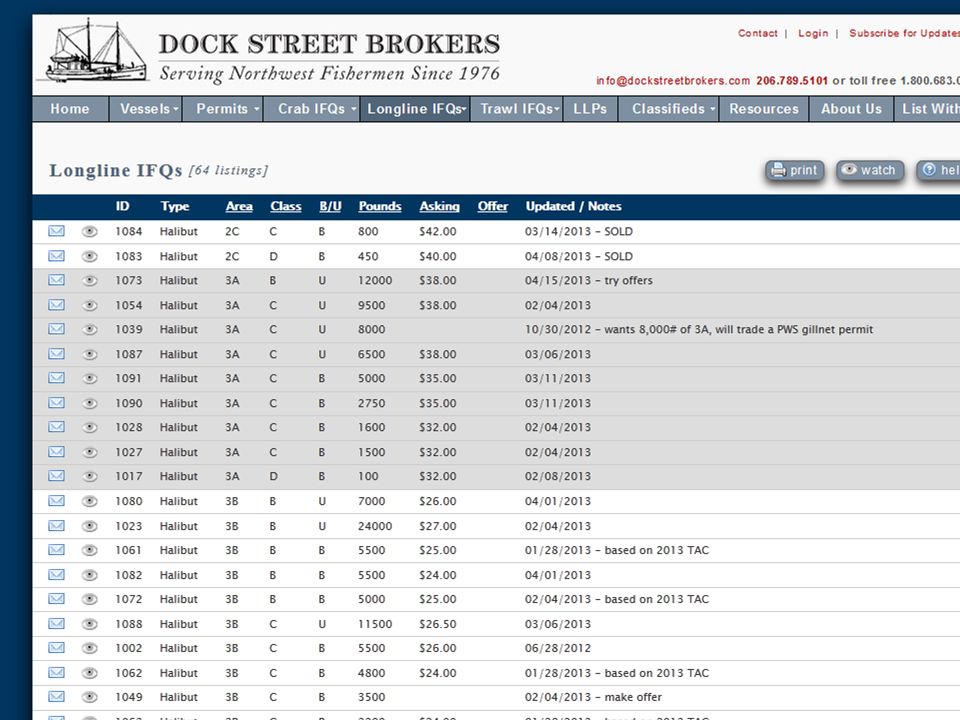Image resolution: width=960 pixels, height=720 pixels.
Task: Open the Longline IFQs dropdown
Action: click(x=415, y=109)
